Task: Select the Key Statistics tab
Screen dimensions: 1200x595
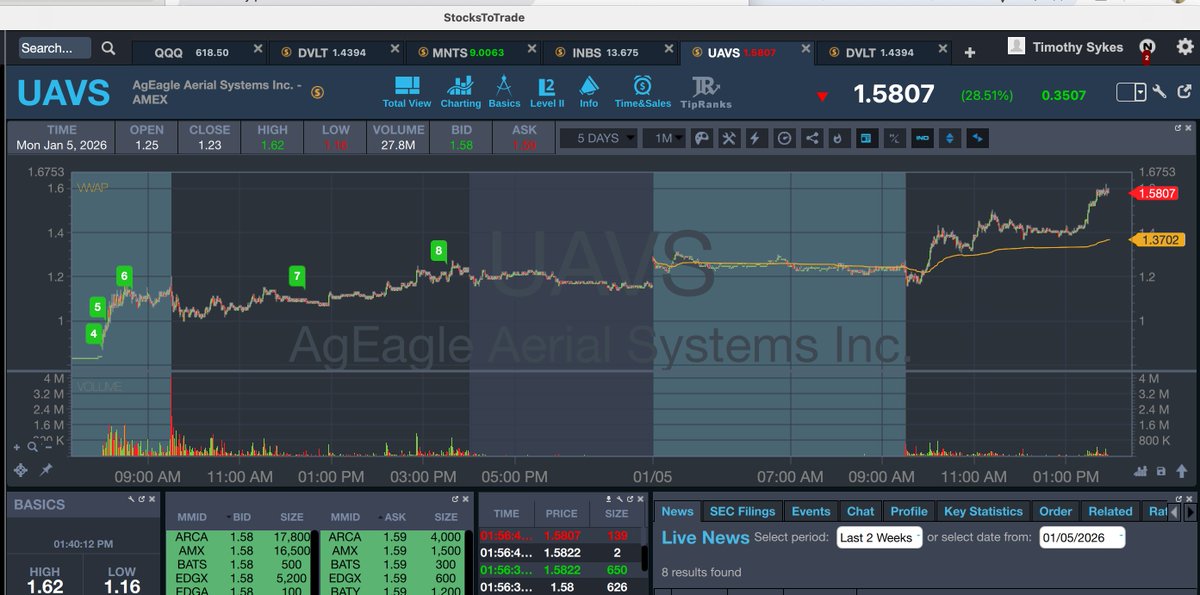Action: 983,511
